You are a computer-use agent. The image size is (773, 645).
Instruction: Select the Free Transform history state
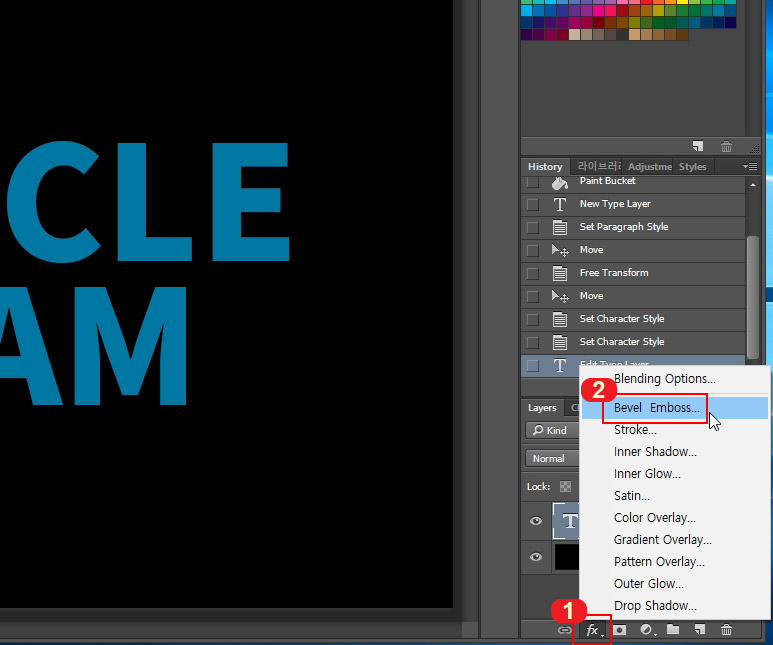(x=633, y=273)
